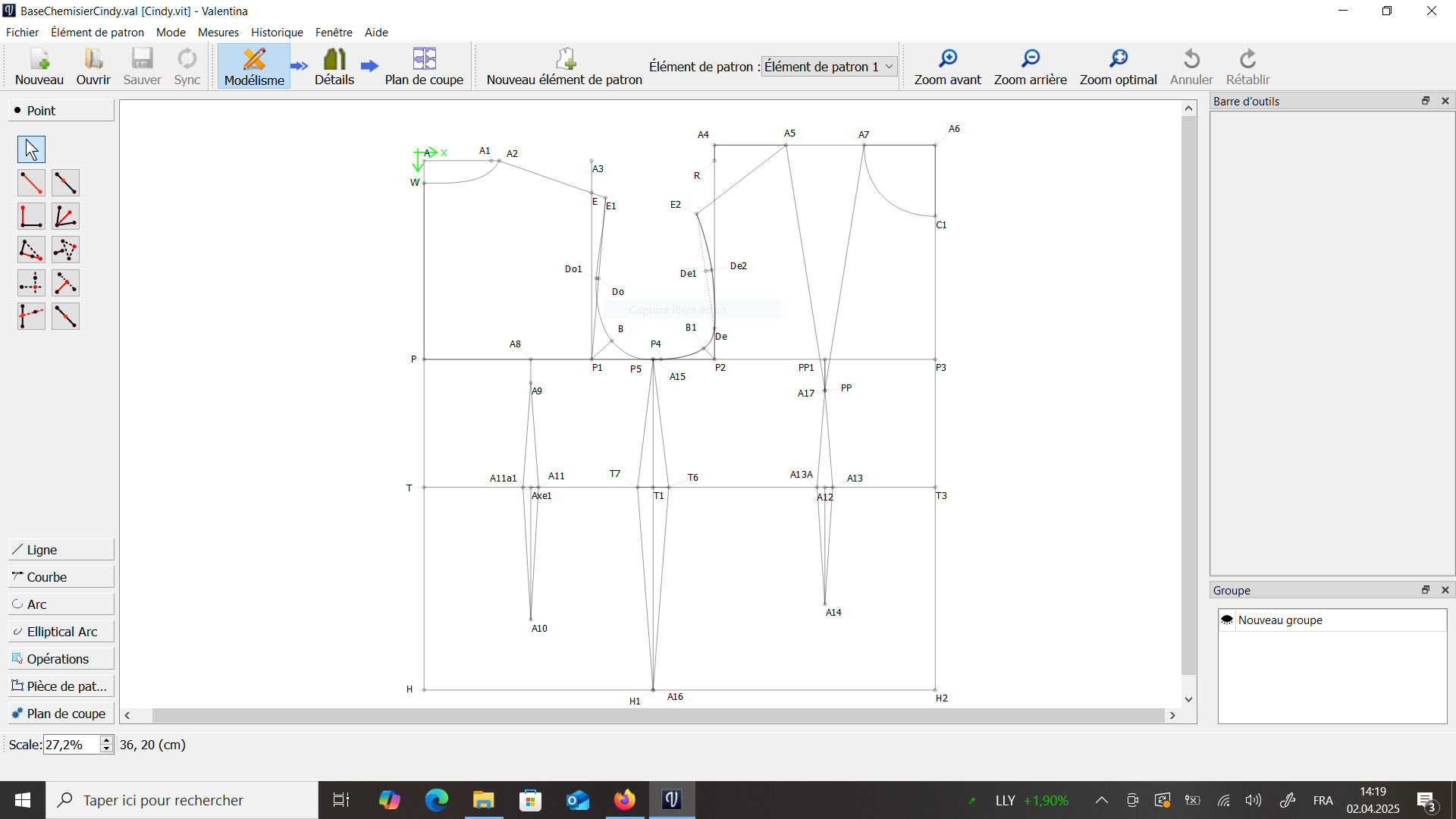Click Zoom optimal in toolbar
This screenshot has height=819, width=1456.
tap(1118, 67)
